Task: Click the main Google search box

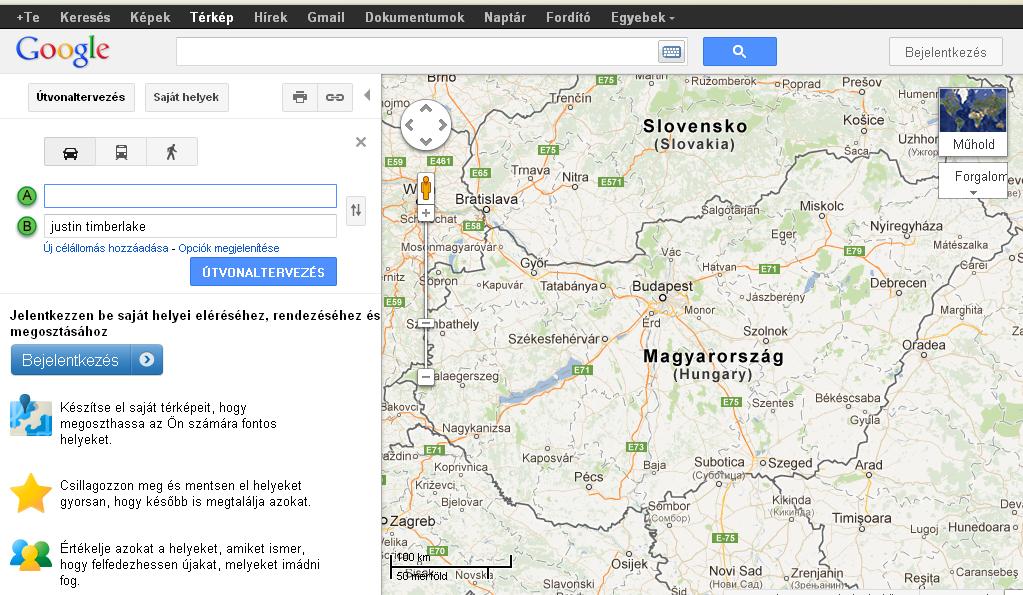Action: [x=417, y=52]
